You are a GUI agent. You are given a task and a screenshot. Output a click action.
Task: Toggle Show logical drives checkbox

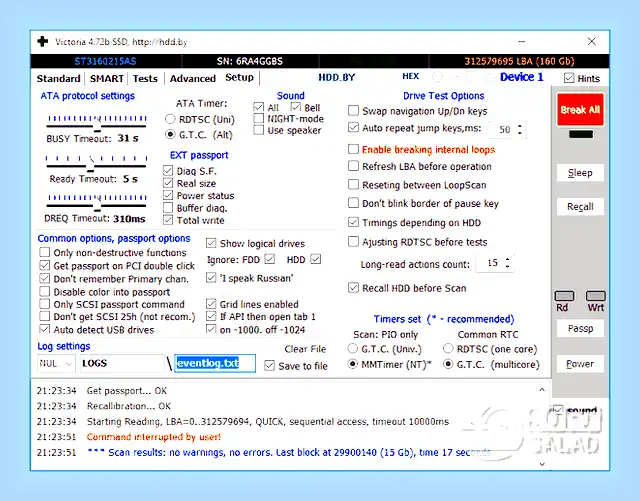pos(211,243)
